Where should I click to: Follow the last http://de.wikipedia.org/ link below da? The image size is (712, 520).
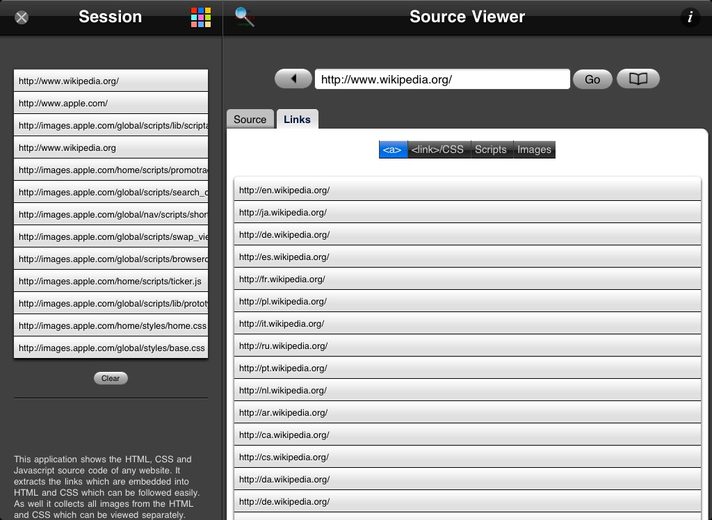pos(468,501)
